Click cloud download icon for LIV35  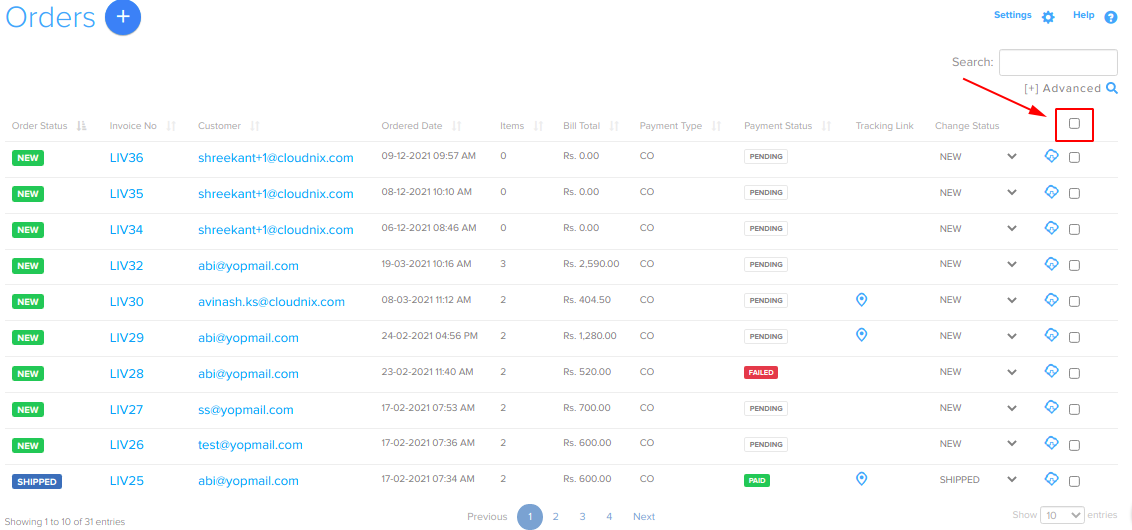(x=1052, y=192)
